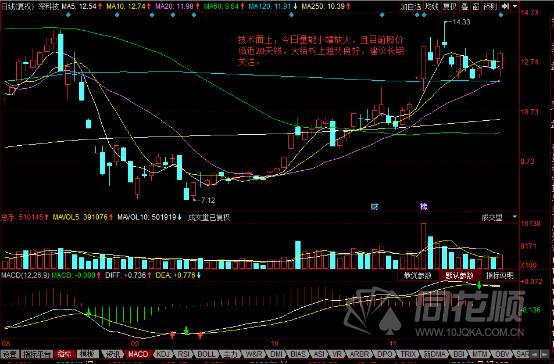554x364 pixels.
Task: Open the 复权 adjustment option
Action: coord(450,6)
